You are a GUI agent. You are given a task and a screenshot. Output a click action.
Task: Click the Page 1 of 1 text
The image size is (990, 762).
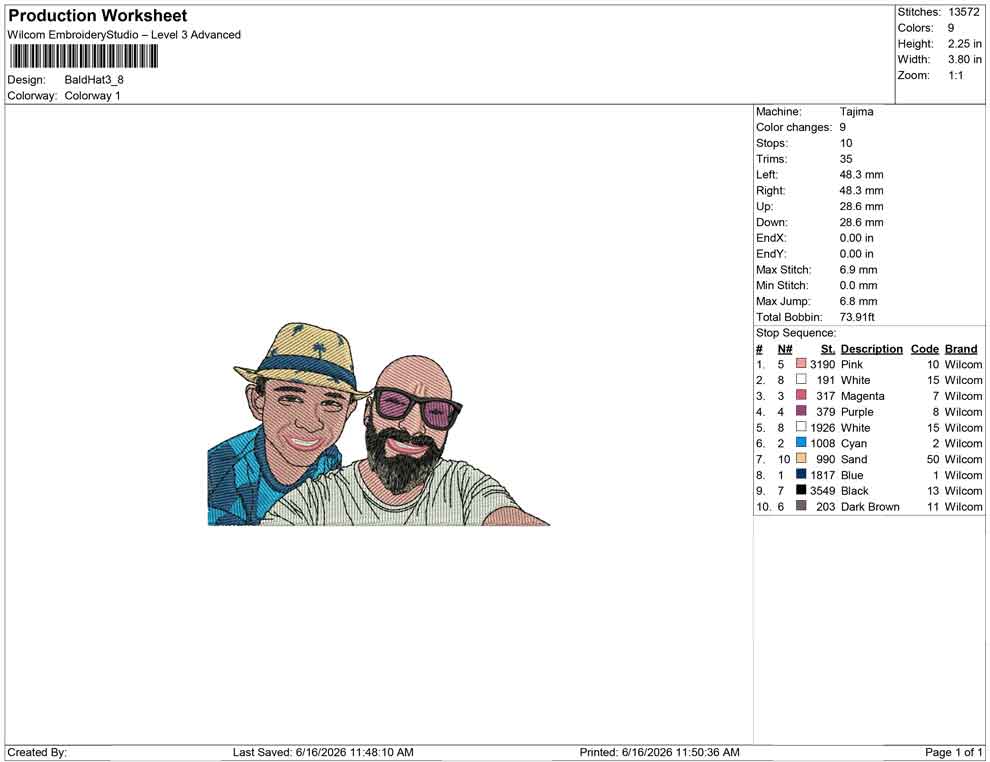coord(953,752)
